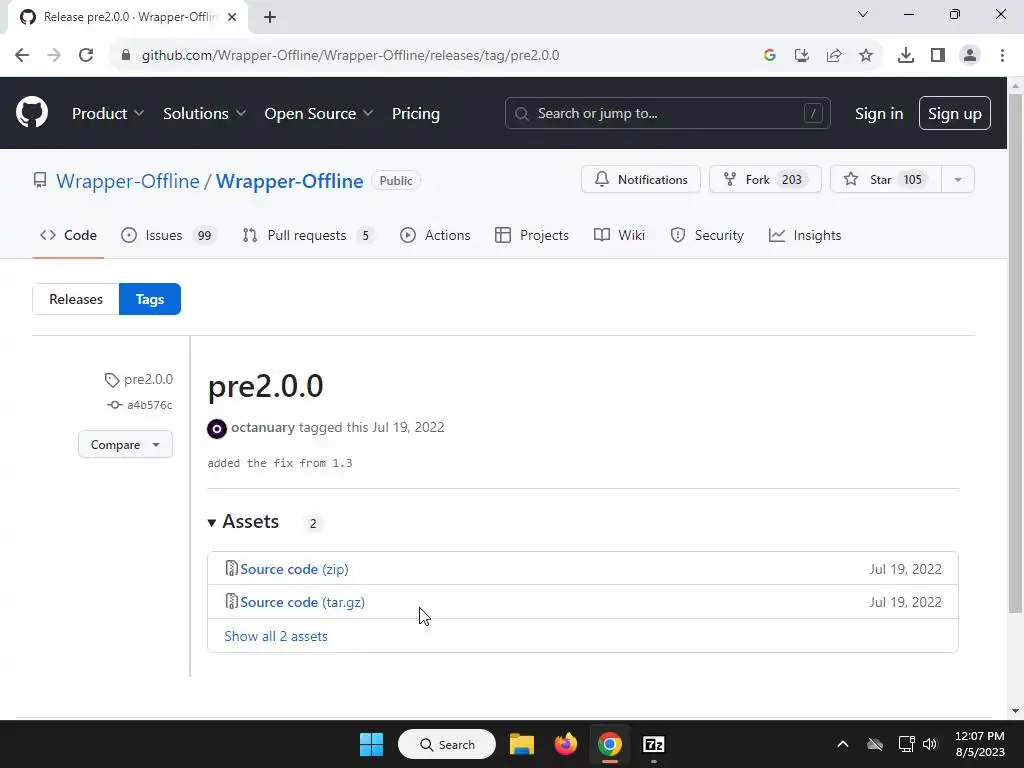The width and height of the screenshot is (1024, 768).
Task: Open the Wrapper-Offline repository name link
Action: coord(289,181)
